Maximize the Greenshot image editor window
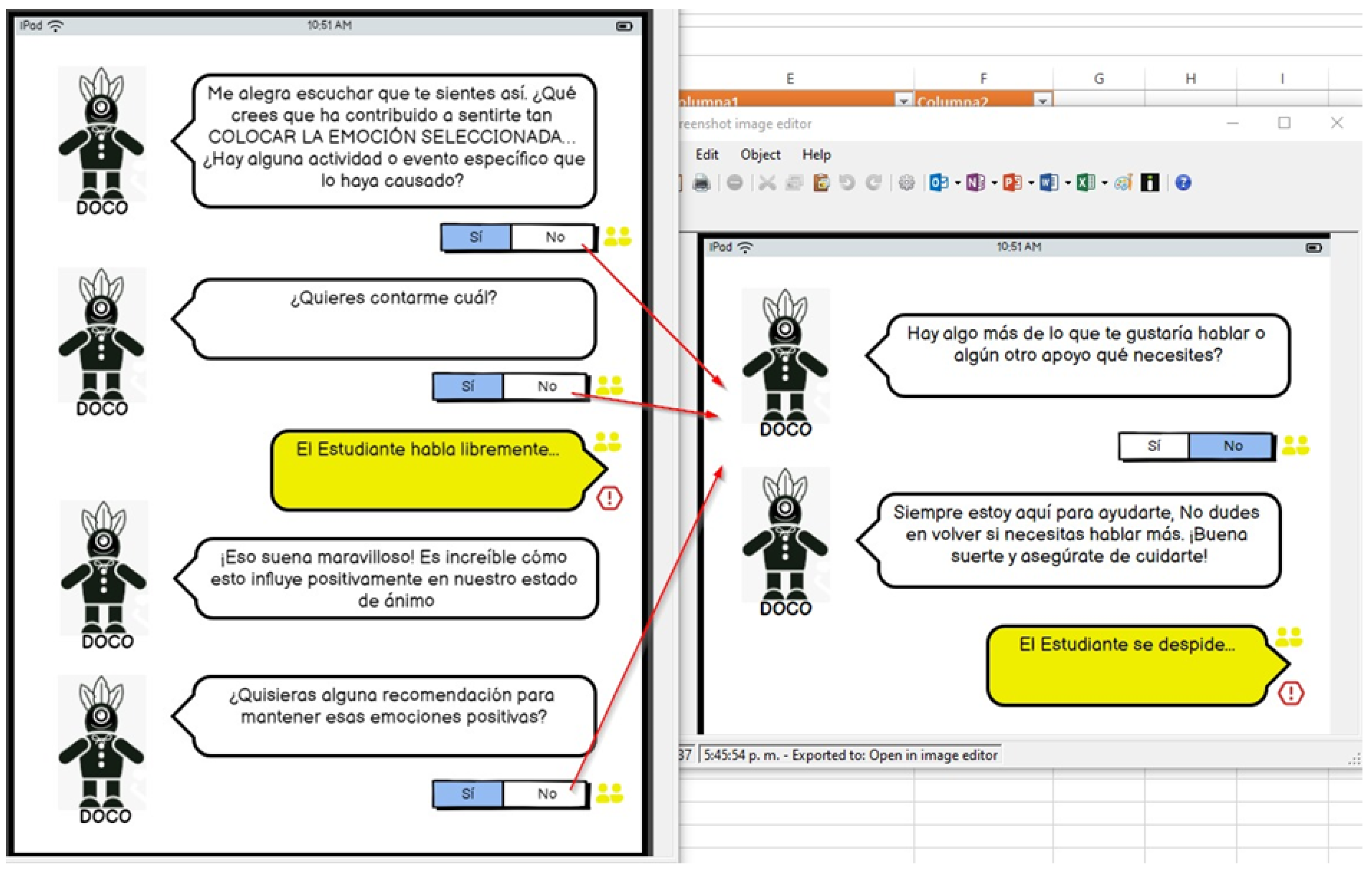The height and width of the screenshot is (875, 1372). pyautogui.click(x=1284, y=123)
